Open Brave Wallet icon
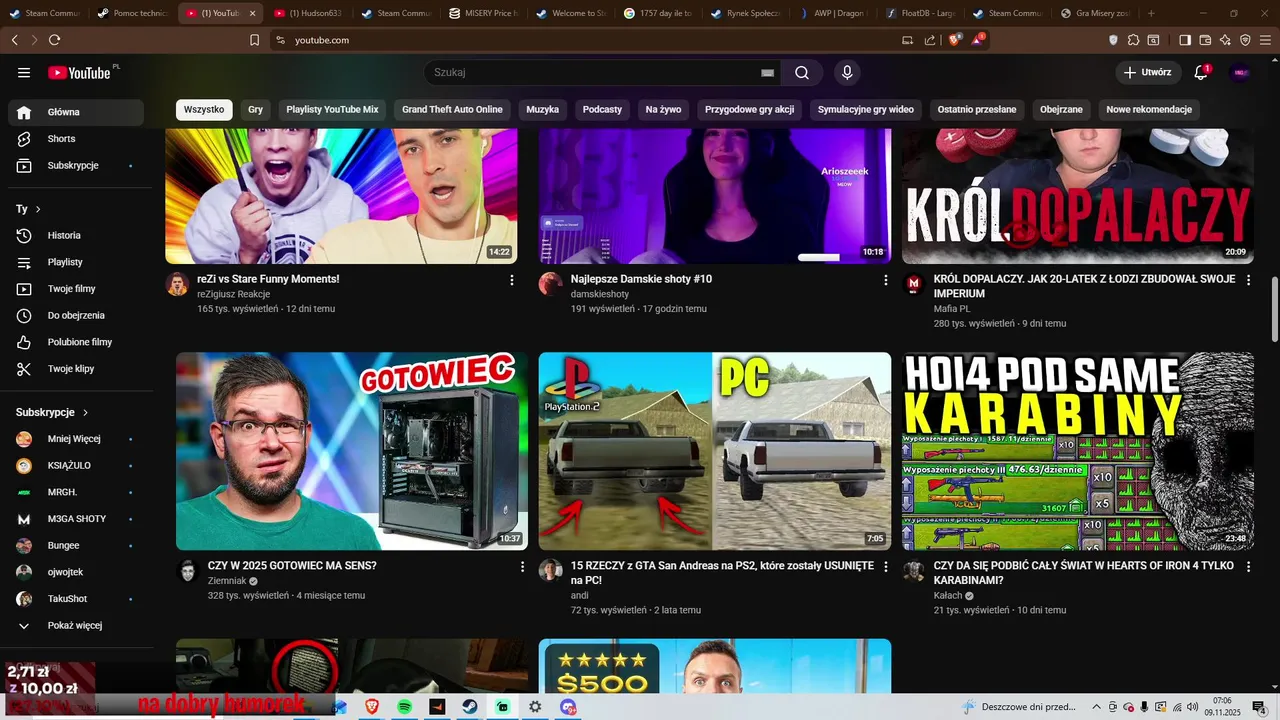This screenshot has height=720, width=1280. [x=1205, y=40]
